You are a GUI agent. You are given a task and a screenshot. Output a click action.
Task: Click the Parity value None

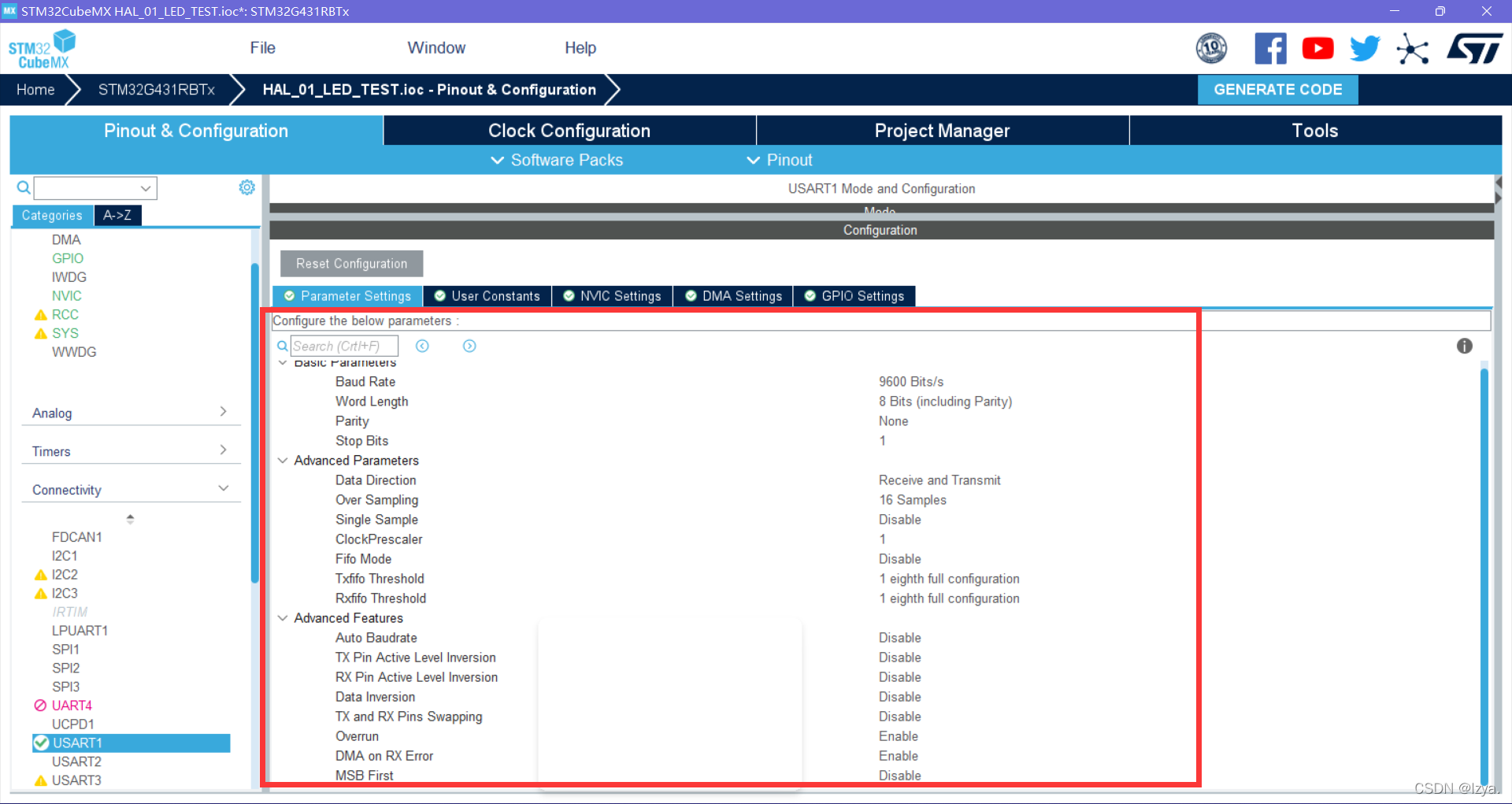894,421
